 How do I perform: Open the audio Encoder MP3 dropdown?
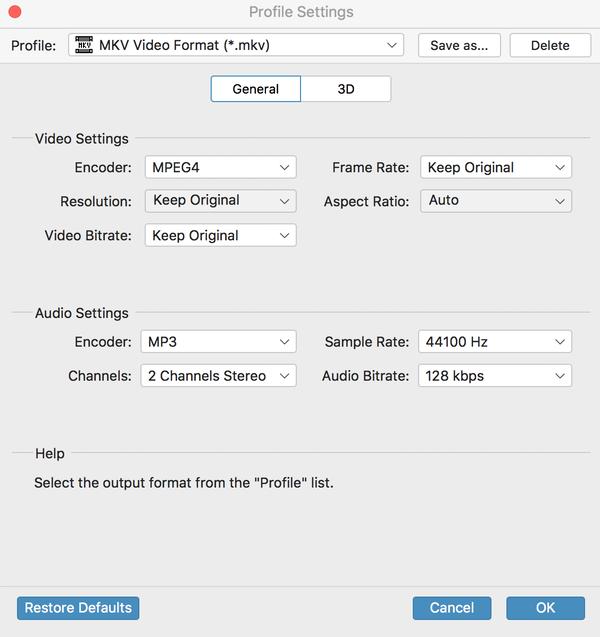coord(219,342)
